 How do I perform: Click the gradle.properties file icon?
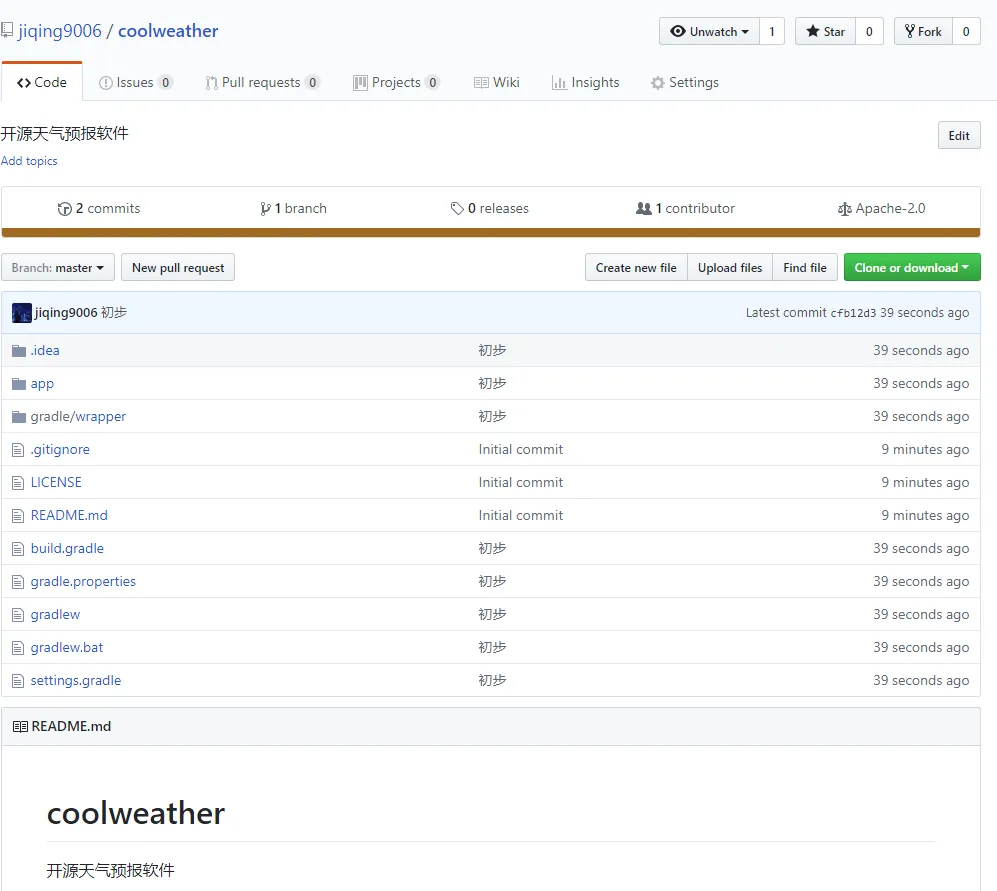click(18, 582)
